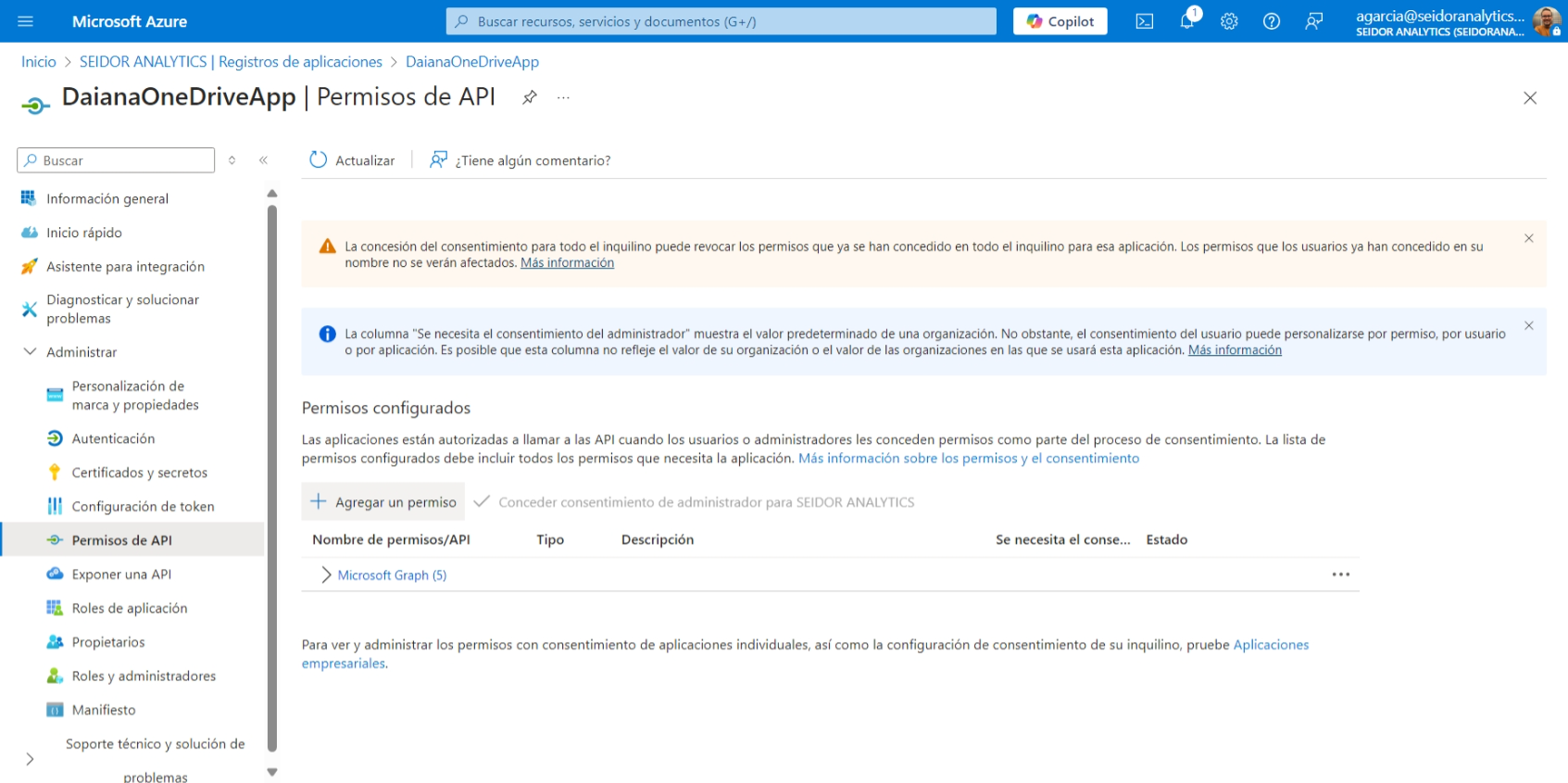This screenshot has width=1568, height=783.
Task: Open the Cloud Shell terminal icon
Action: (1144, 21)
